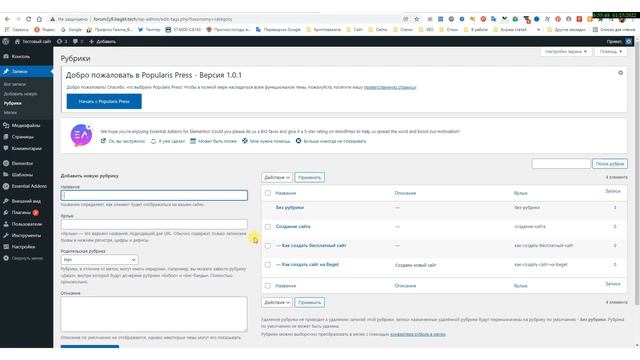Open the Комментарии icon in sidebar
The height and width of the screenshot is (360, 640).
6,148
